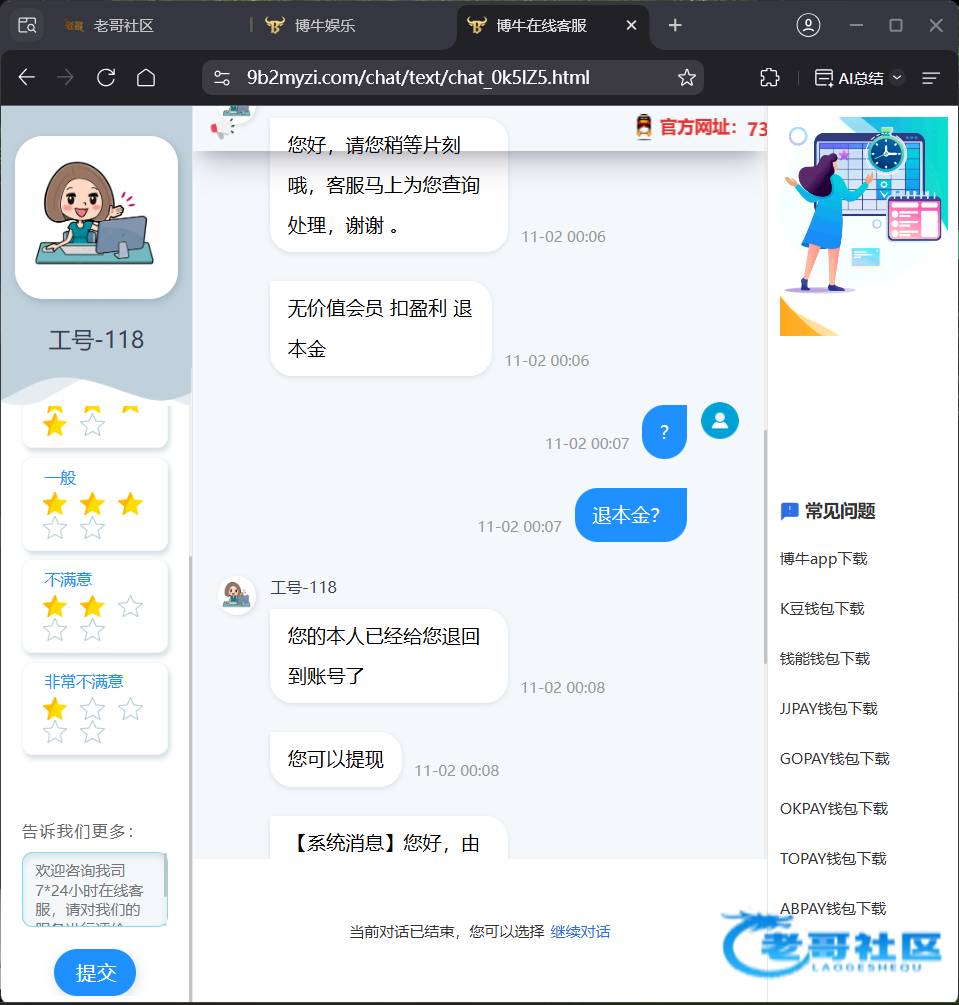The width and height of the screenshot is (959, 1005).
Task: Open the tab search icon
Action: pyautogui.click(x=27, y=26)
